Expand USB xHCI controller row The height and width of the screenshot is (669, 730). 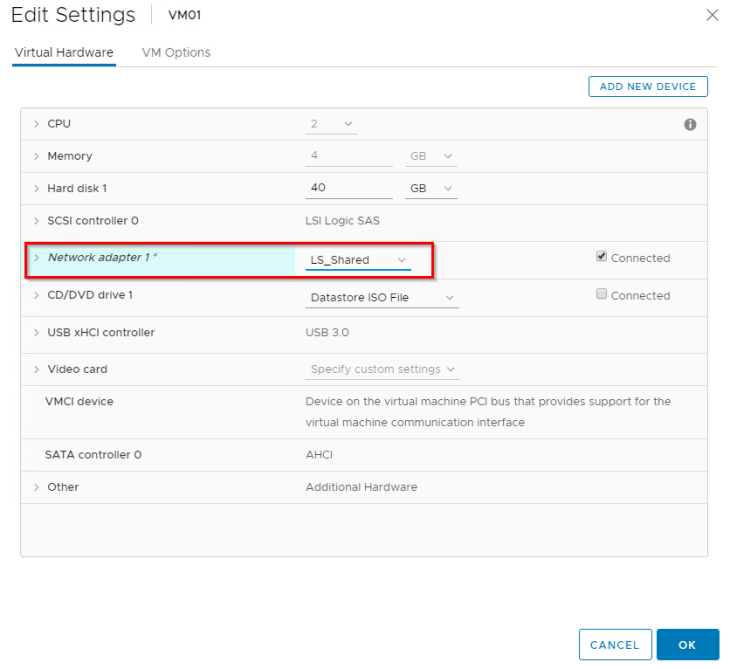point(37,332)
